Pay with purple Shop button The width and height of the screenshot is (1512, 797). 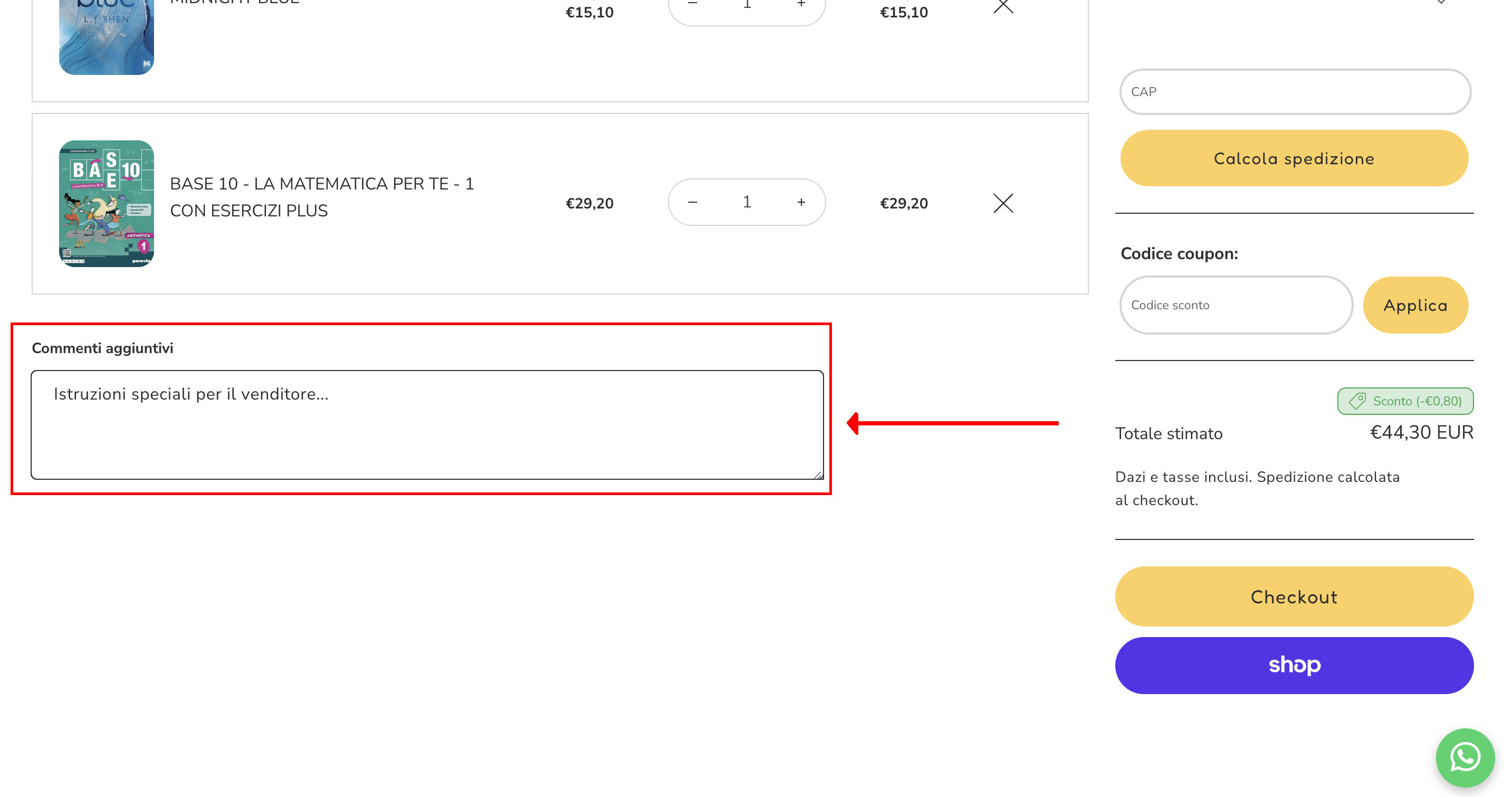point(1294,666)
